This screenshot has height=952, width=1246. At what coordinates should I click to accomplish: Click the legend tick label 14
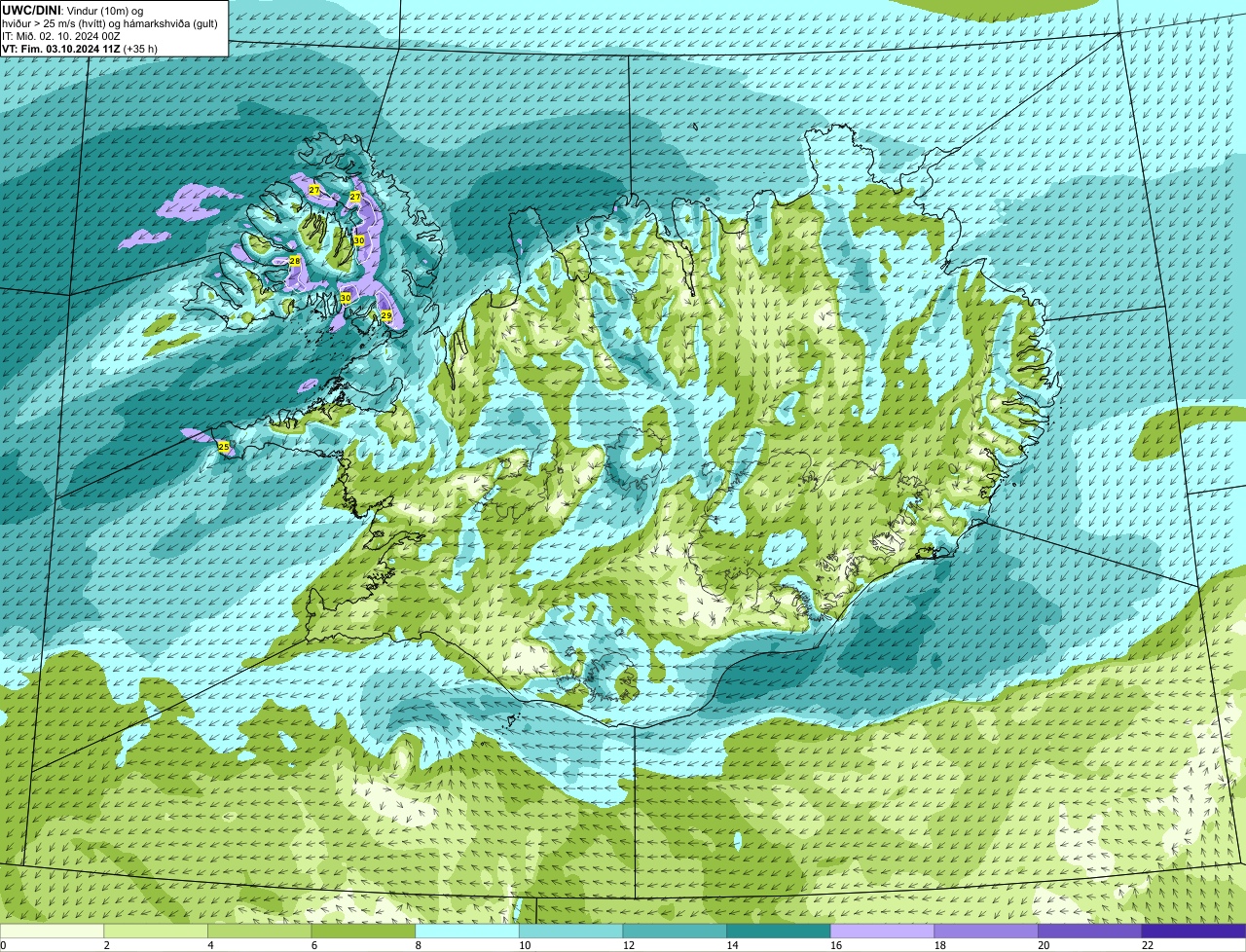[732, 945]
